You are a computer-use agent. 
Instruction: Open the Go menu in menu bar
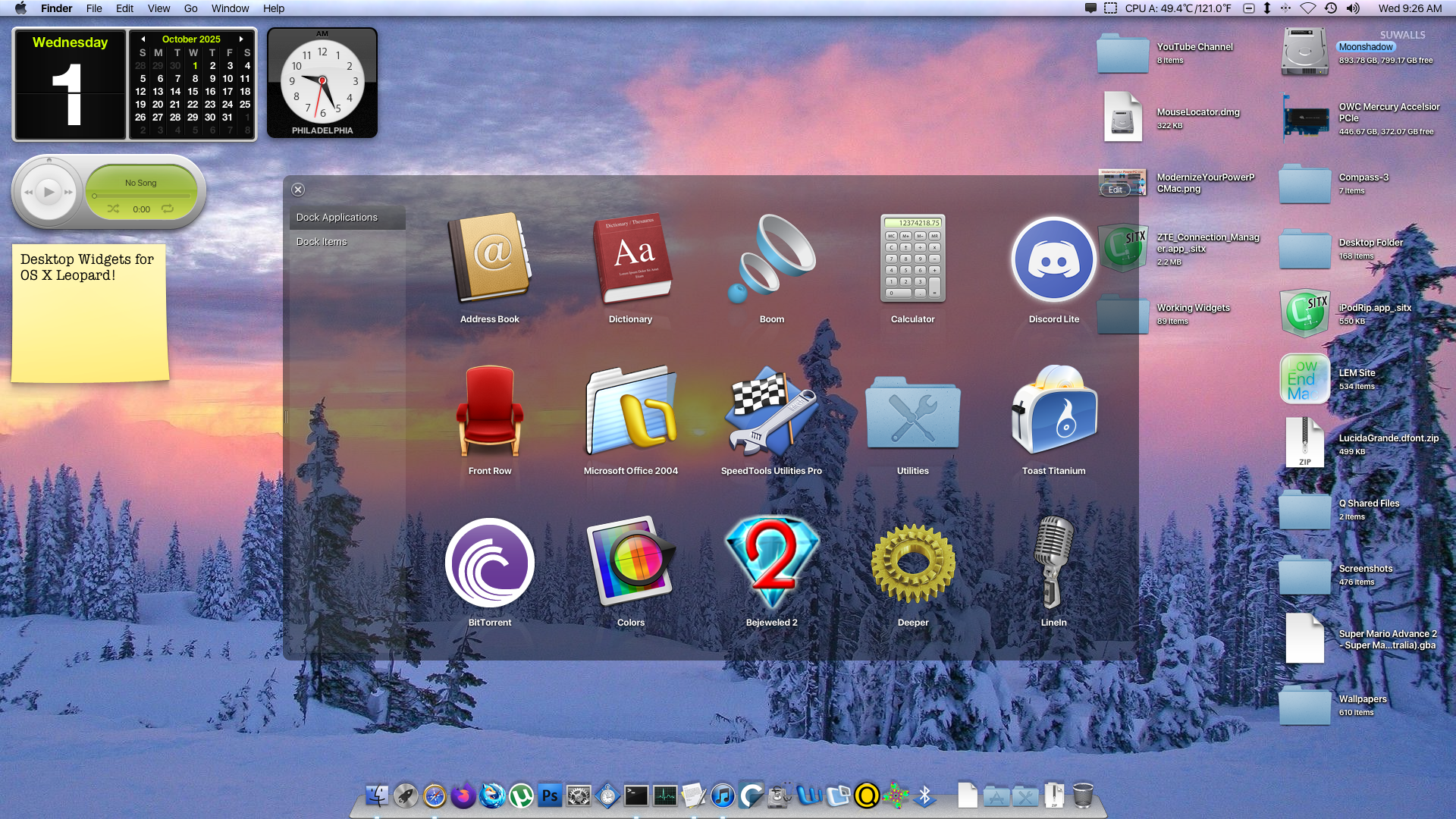(190, 8)
